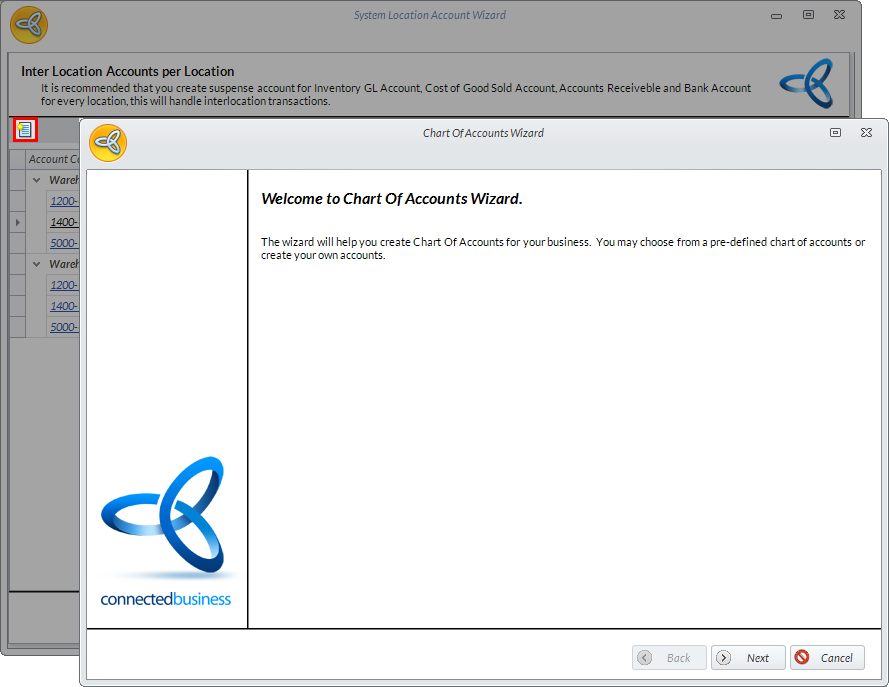Screen dimensions: 889x687
Task: Minimize the System Location Account Wizard window
Action: (777, 16)
